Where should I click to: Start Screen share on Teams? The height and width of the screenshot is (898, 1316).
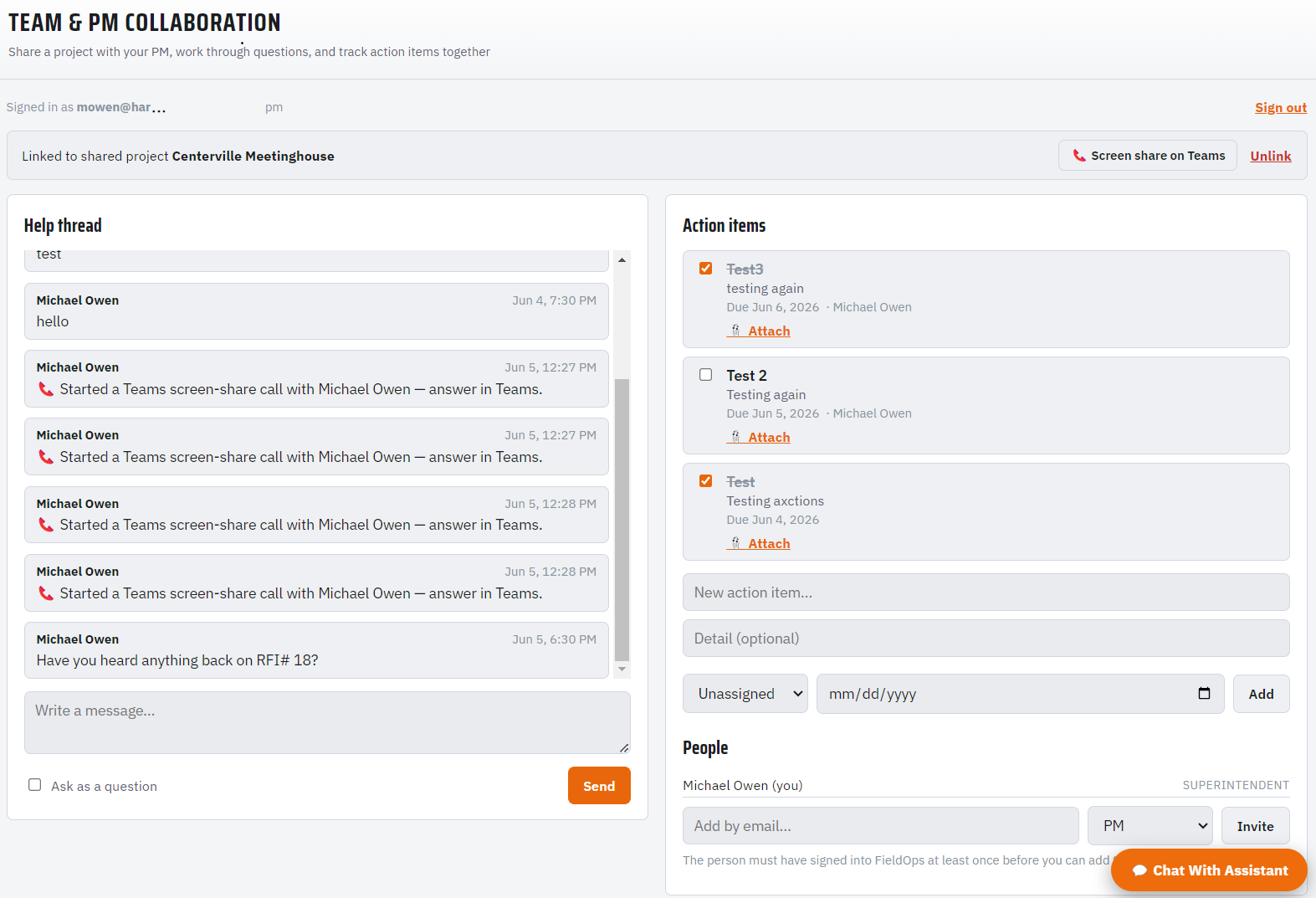(1148, 156)
